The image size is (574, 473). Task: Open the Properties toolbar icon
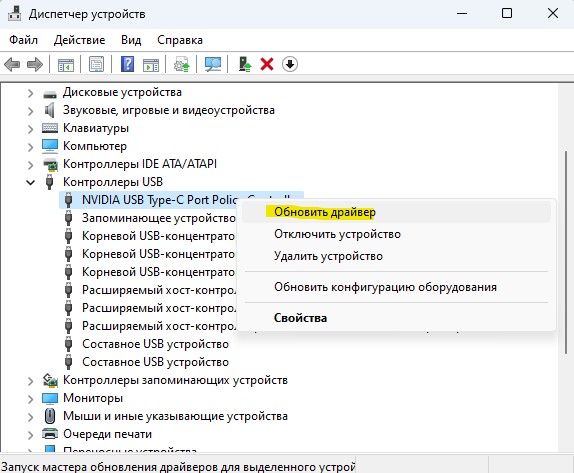coord(97,64)
